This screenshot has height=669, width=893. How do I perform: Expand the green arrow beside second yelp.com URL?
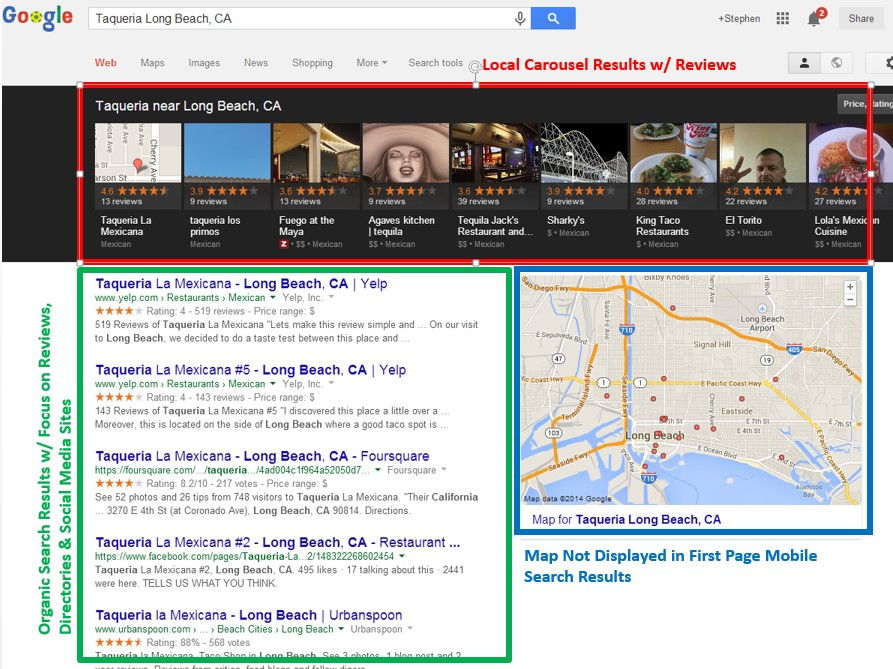(273, 384)
